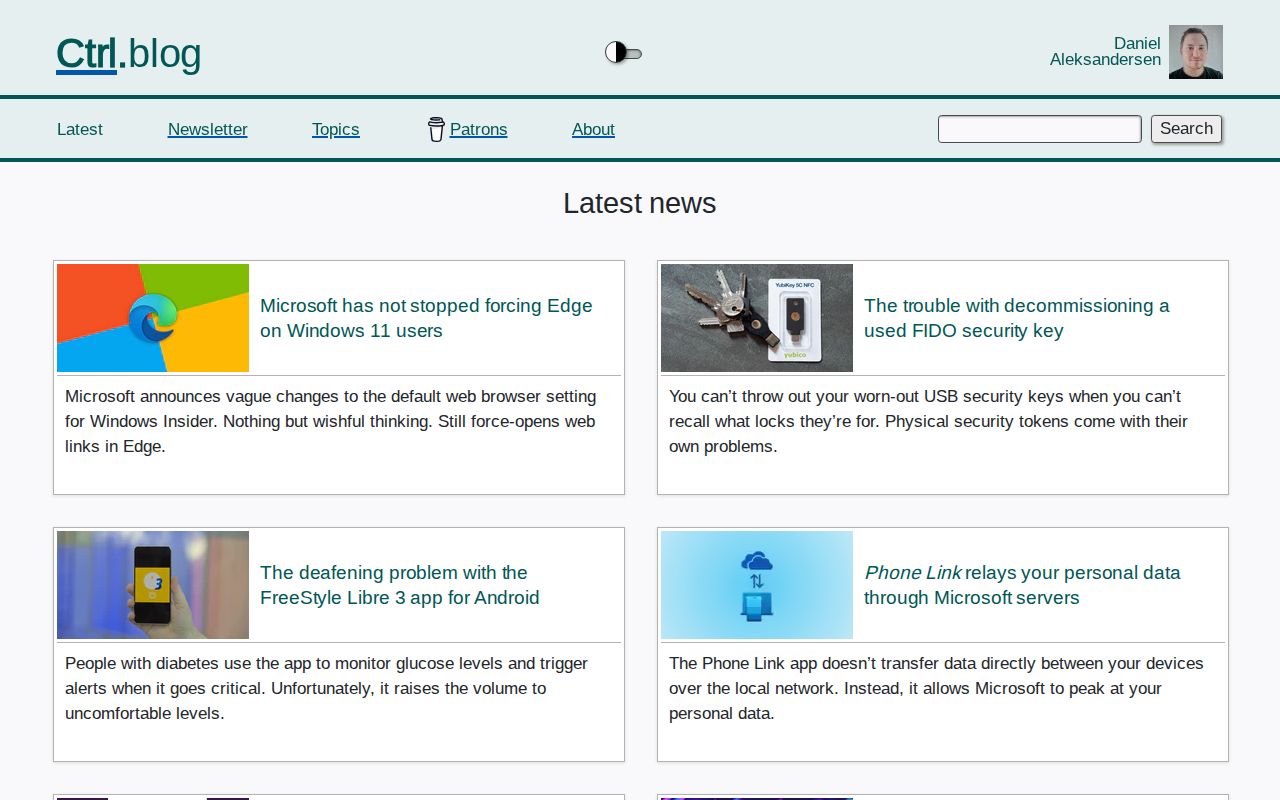Screen dimensions: 1280x800
Task: Click the Ctrl.blog logo
Action: [128, 54]
